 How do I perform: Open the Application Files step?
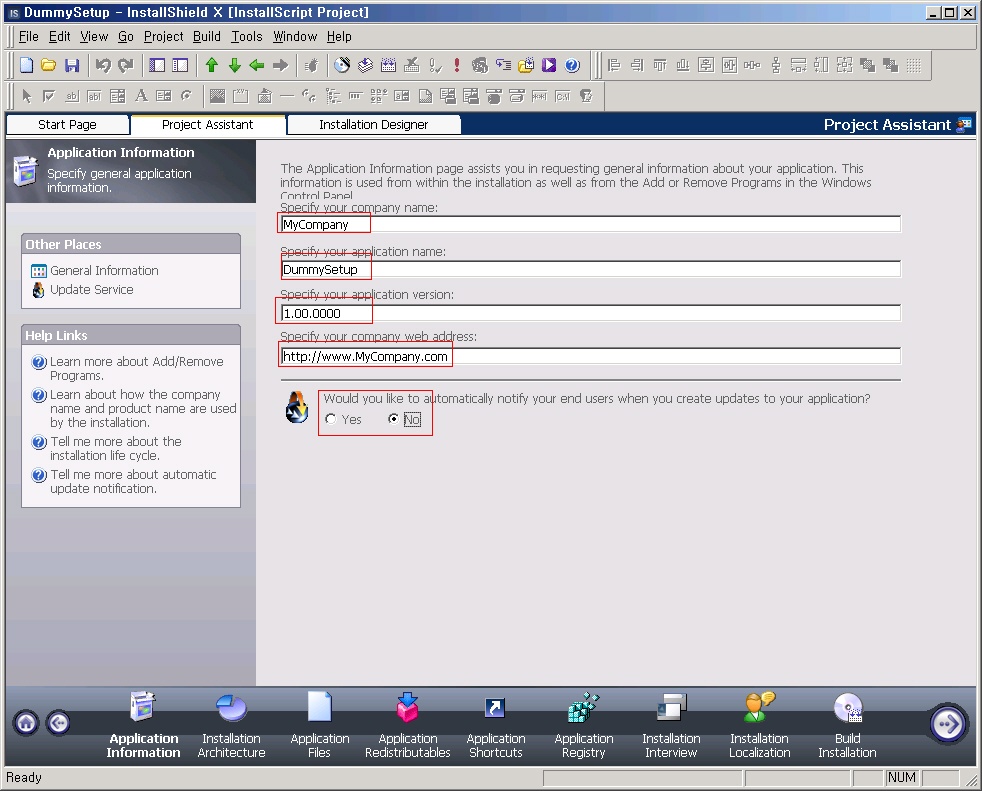pyautogui.click(x=319, y=725)
